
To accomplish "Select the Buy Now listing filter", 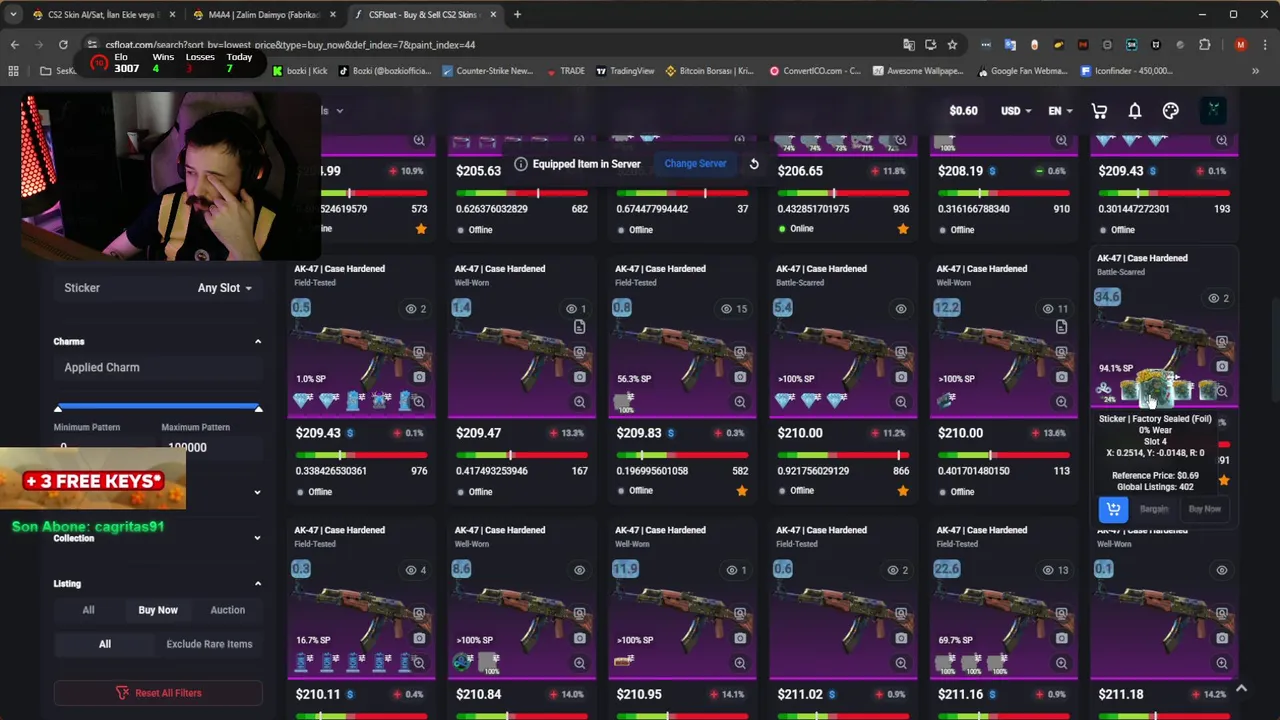I will pos(158,610).
